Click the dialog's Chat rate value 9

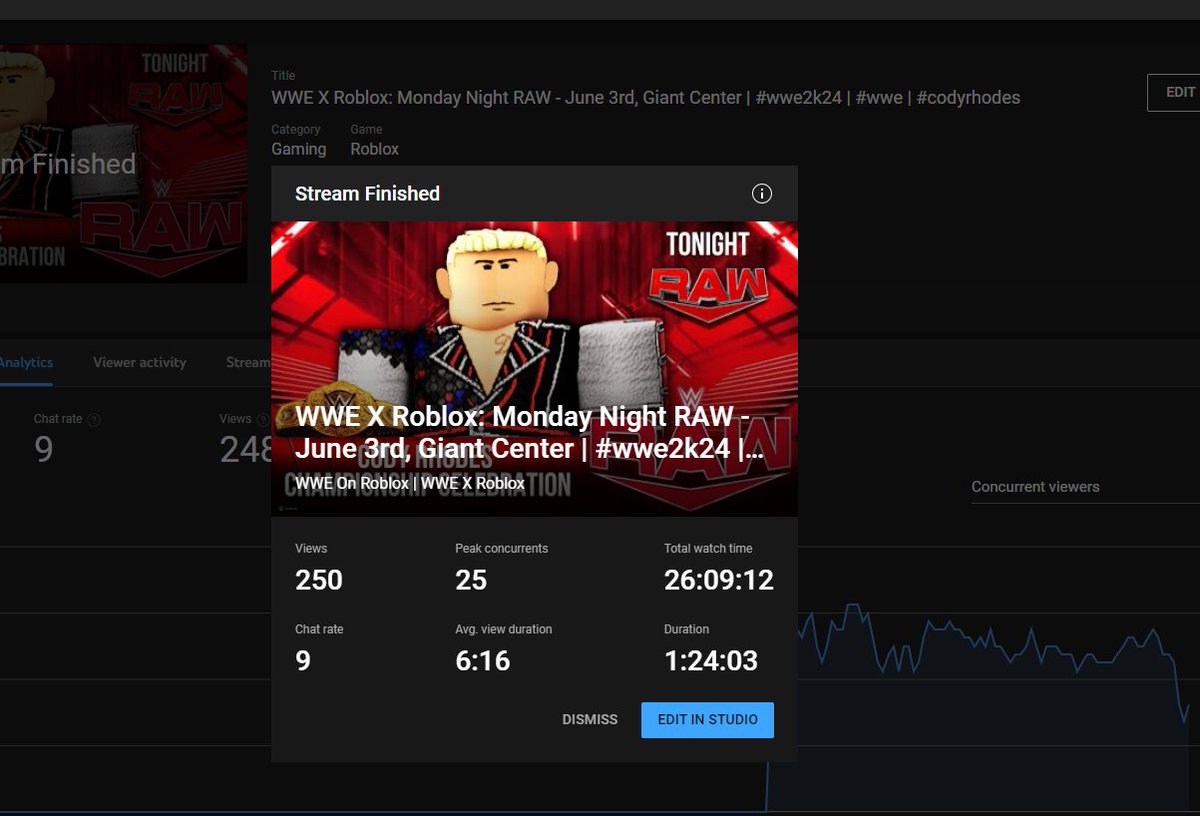tap(303, 661)
